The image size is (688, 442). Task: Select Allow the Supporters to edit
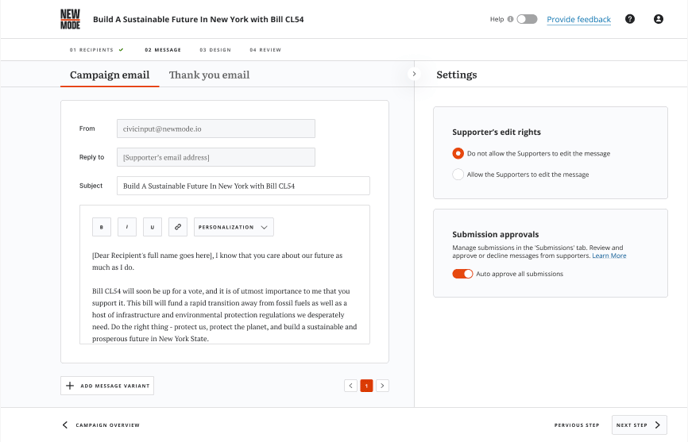click(x=458, y=174)
